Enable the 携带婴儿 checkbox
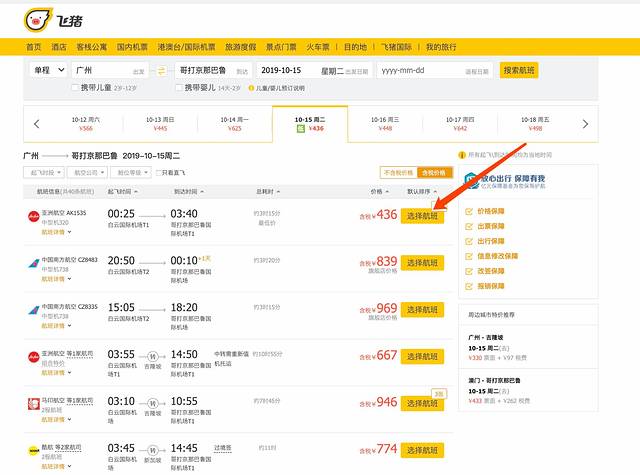The width and height of the screenshot is (640, 475). 179,88
